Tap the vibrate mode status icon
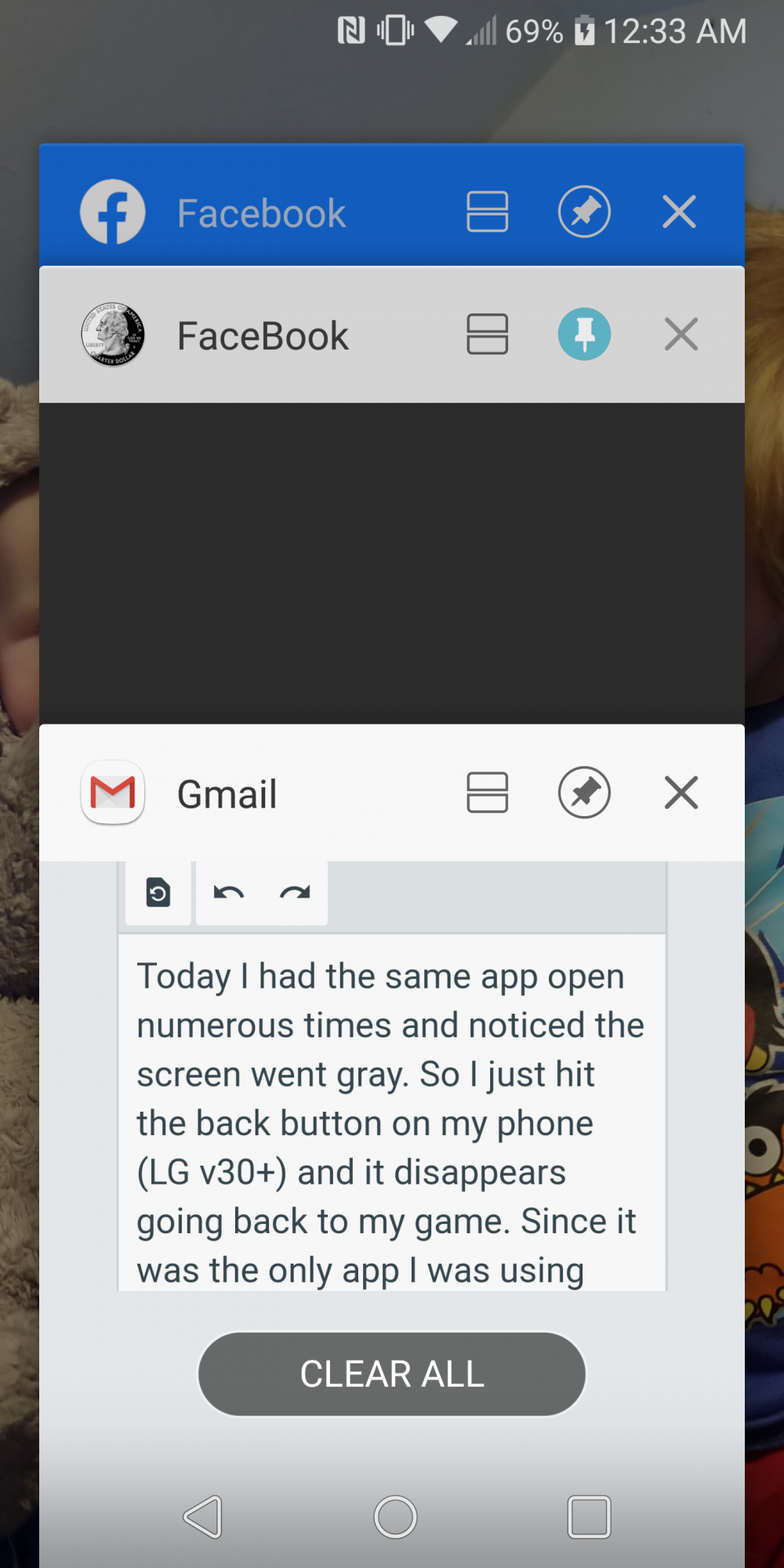Screen dimensions: 784x1568 pyautogui.click(x=395, y=31)
